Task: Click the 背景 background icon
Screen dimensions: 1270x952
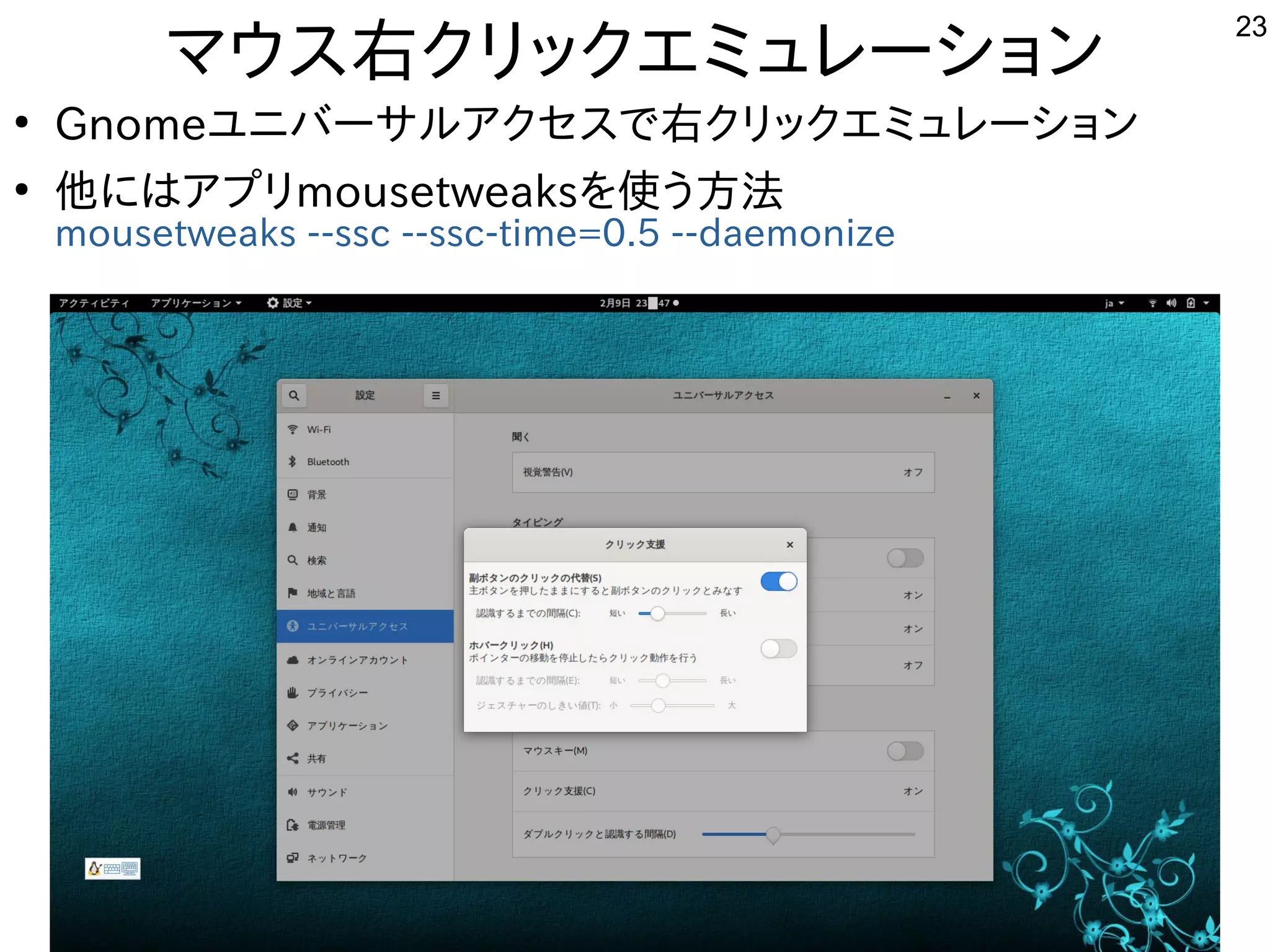Action: click(293, 495)
